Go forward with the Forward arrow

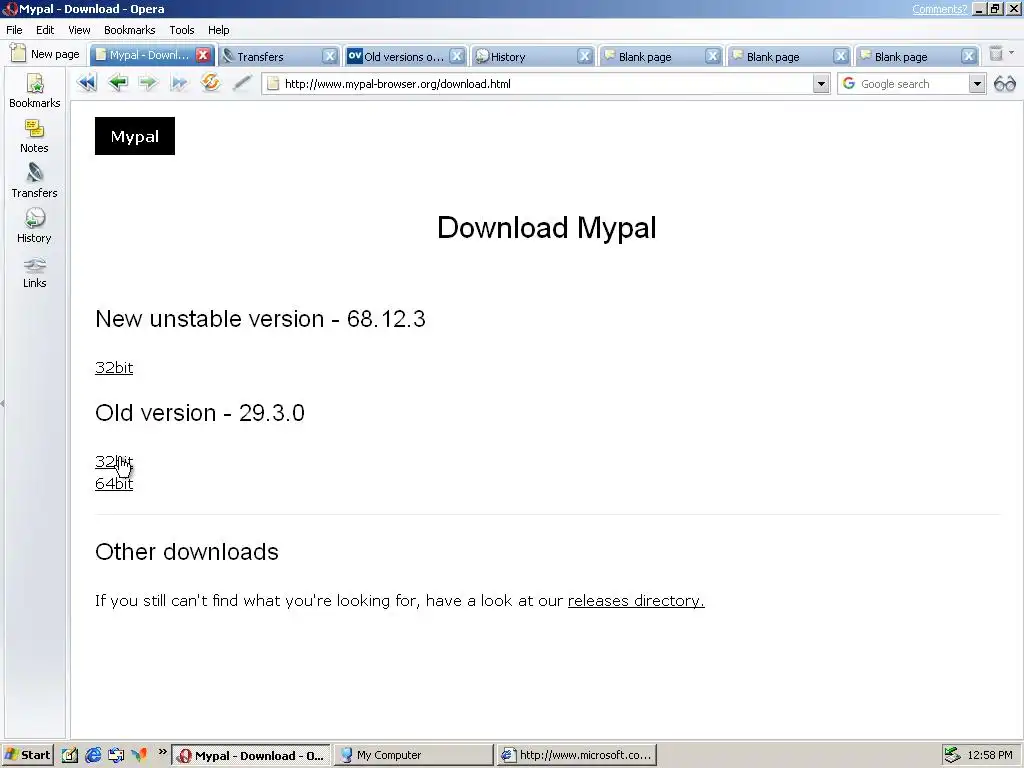148,83
